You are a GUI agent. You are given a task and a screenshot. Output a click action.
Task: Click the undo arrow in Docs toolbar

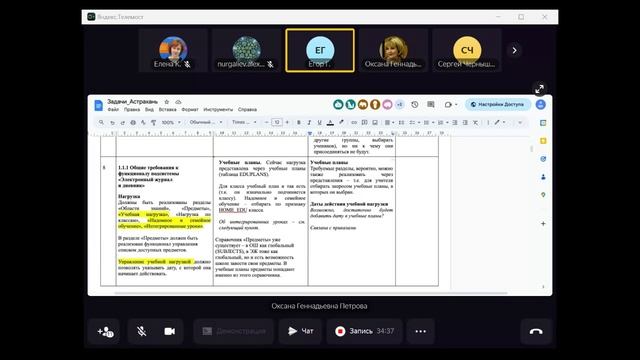click(x=112, y=122)
